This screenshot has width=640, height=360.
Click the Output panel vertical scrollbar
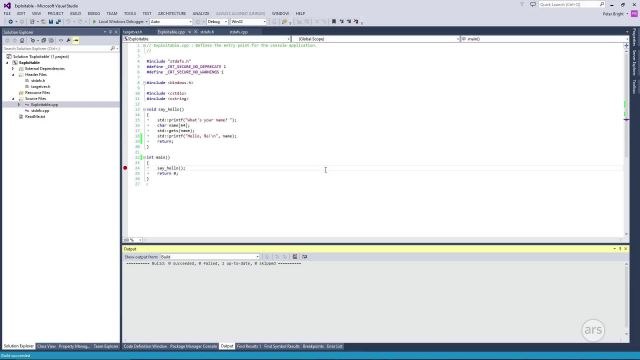626,299
